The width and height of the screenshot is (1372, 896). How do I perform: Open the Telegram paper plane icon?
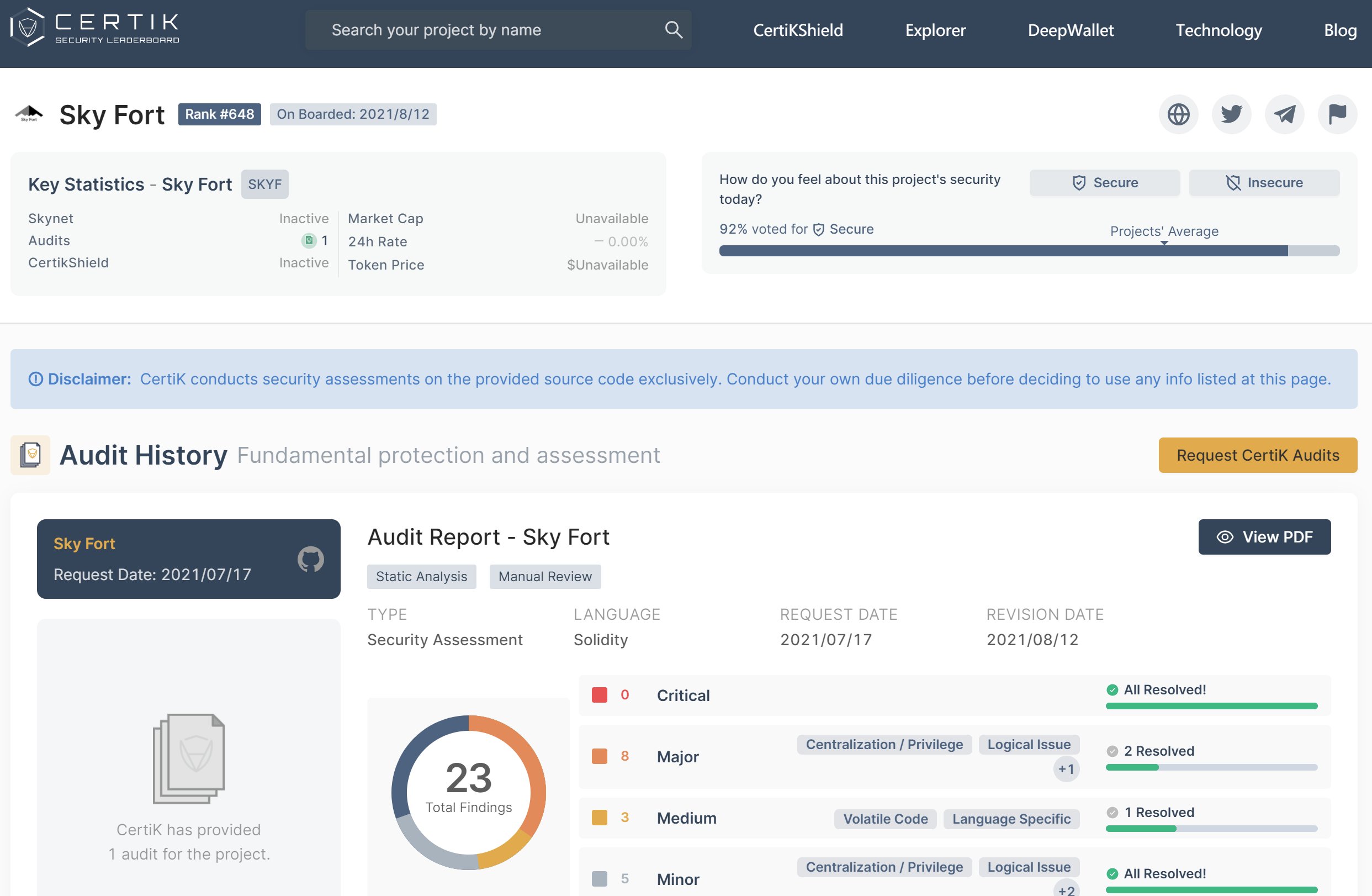[1284, 114]
